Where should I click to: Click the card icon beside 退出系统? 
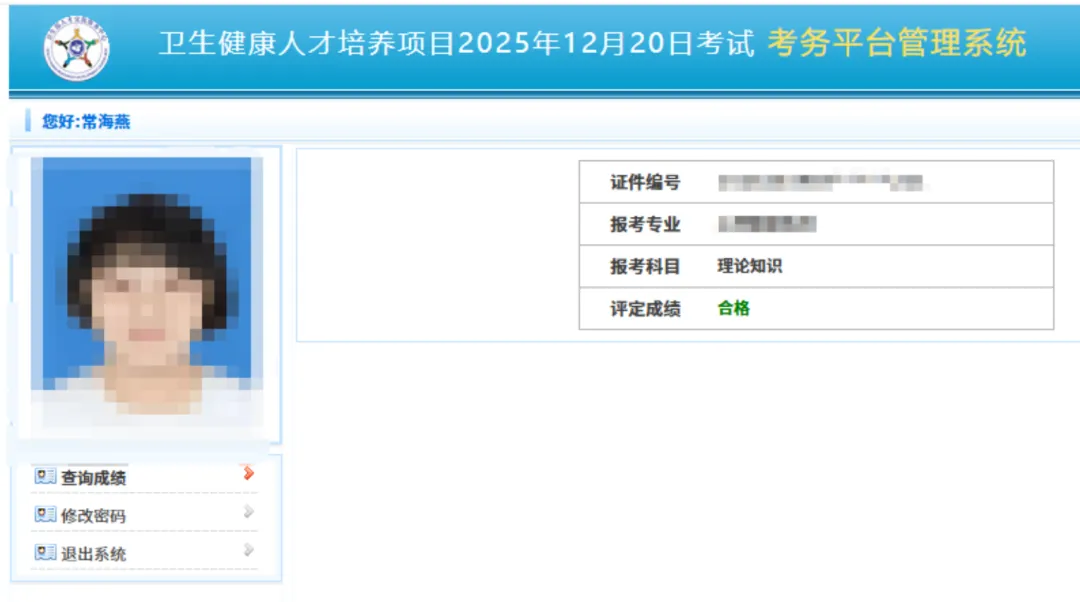(45, 552)
